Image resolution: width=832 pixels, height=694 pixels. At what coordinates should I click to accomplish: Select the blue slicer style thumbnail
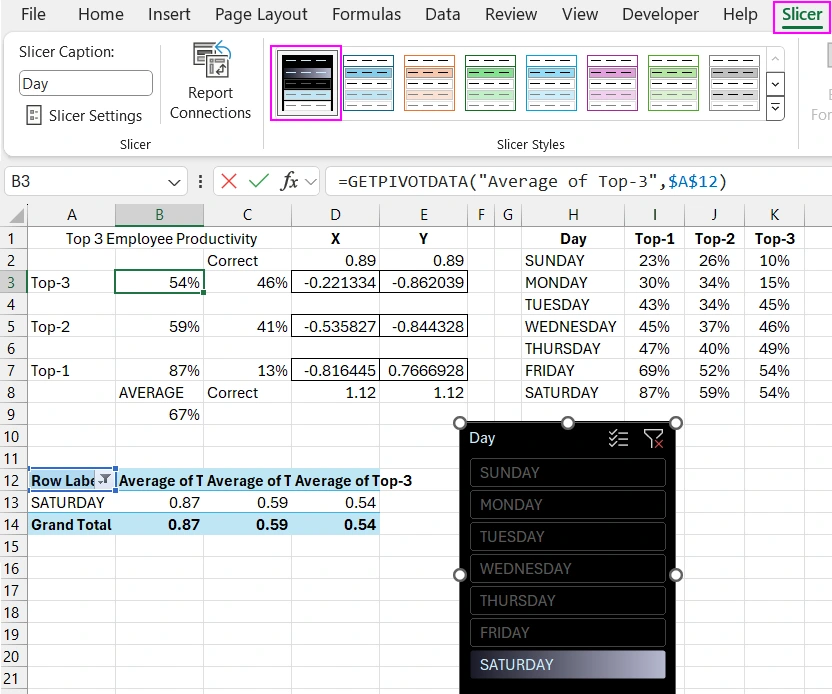(368, 83)
